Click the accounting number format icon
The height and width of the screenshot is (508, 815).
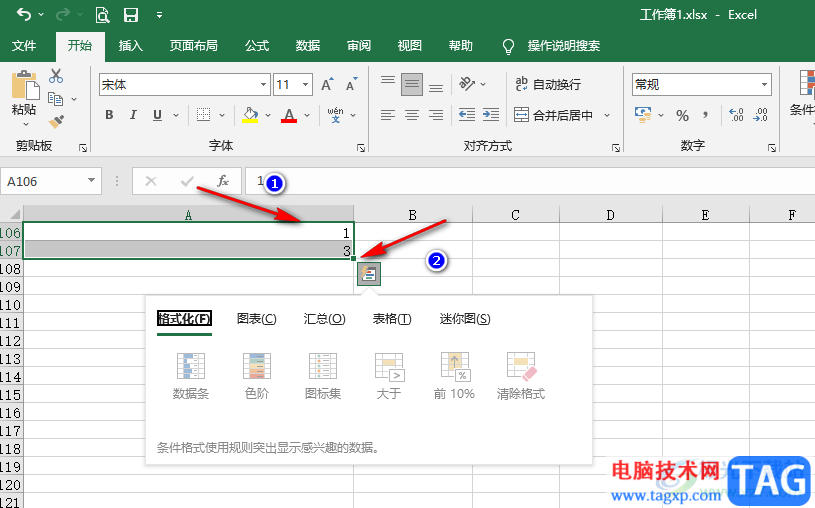643,115
